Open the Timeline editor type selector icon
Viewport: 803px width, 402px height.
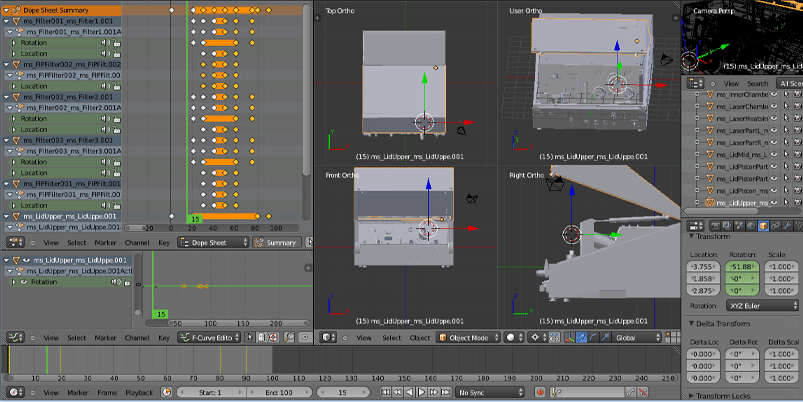click(x=14, y=392)
